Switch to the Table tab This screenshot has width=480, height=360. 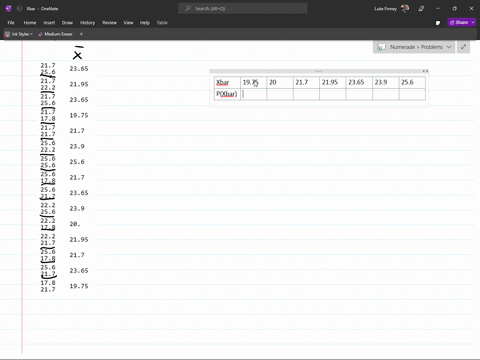click(x=162, y=23)
